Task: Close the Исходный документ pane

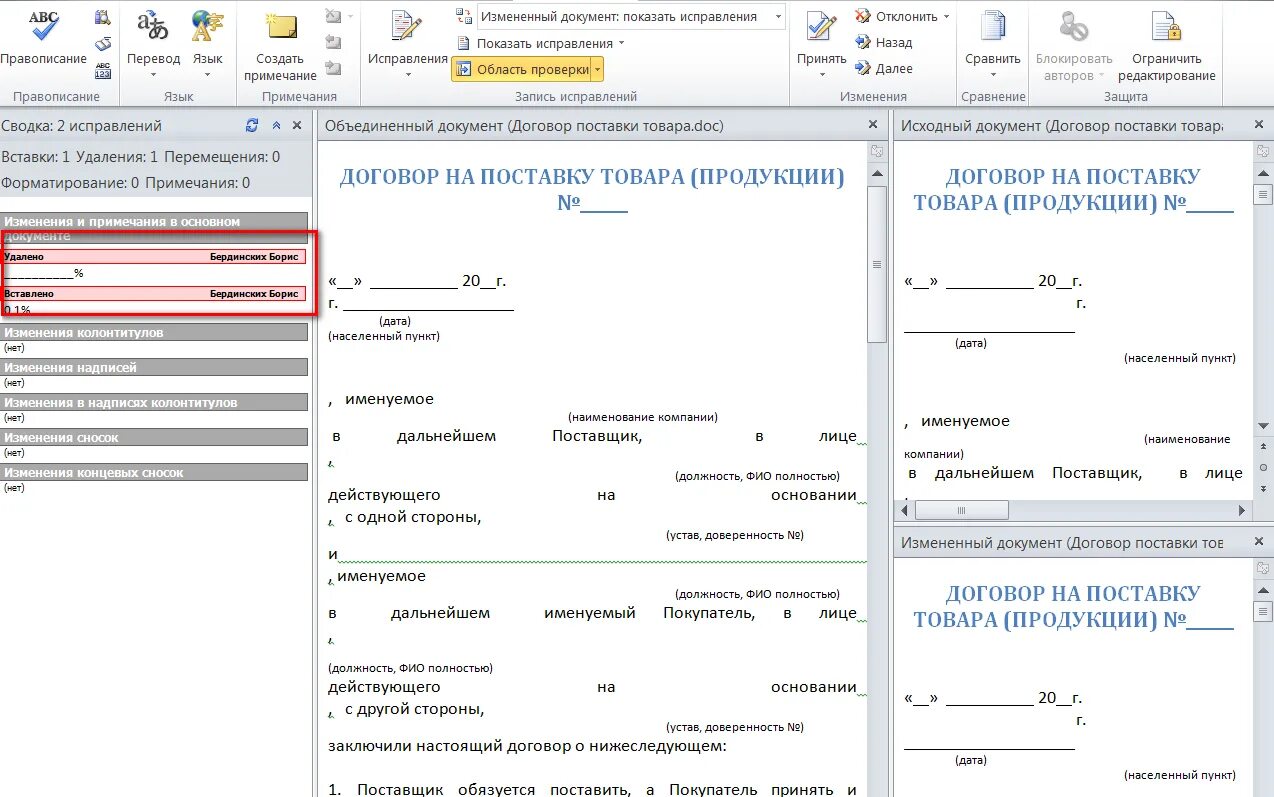Action: pyautogui.click(x=1259, y=125)
